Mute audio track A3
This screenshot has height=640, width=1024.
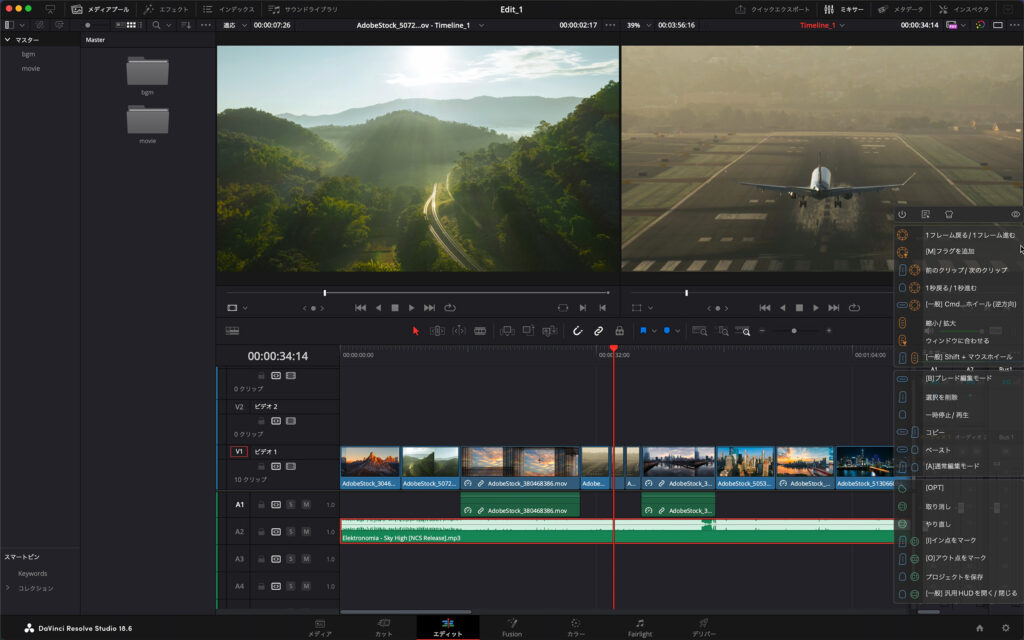pos(306,559)
